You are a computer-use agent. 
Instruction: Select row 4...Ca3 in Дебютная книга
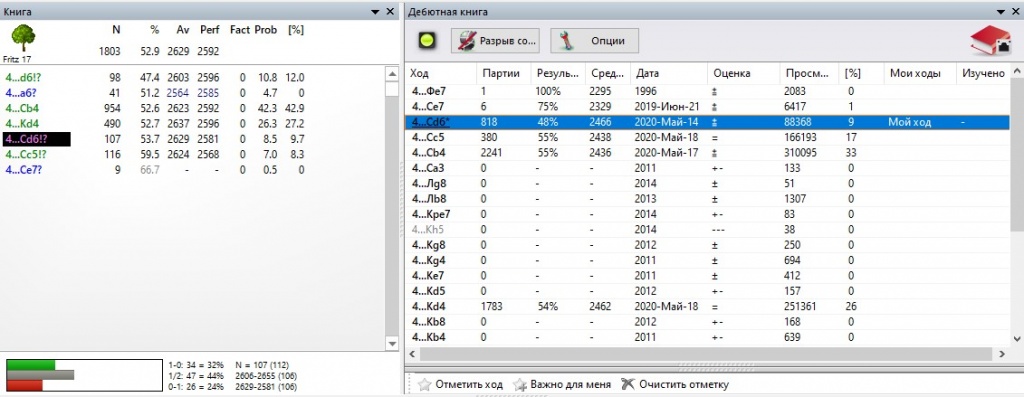coord(707,168)
